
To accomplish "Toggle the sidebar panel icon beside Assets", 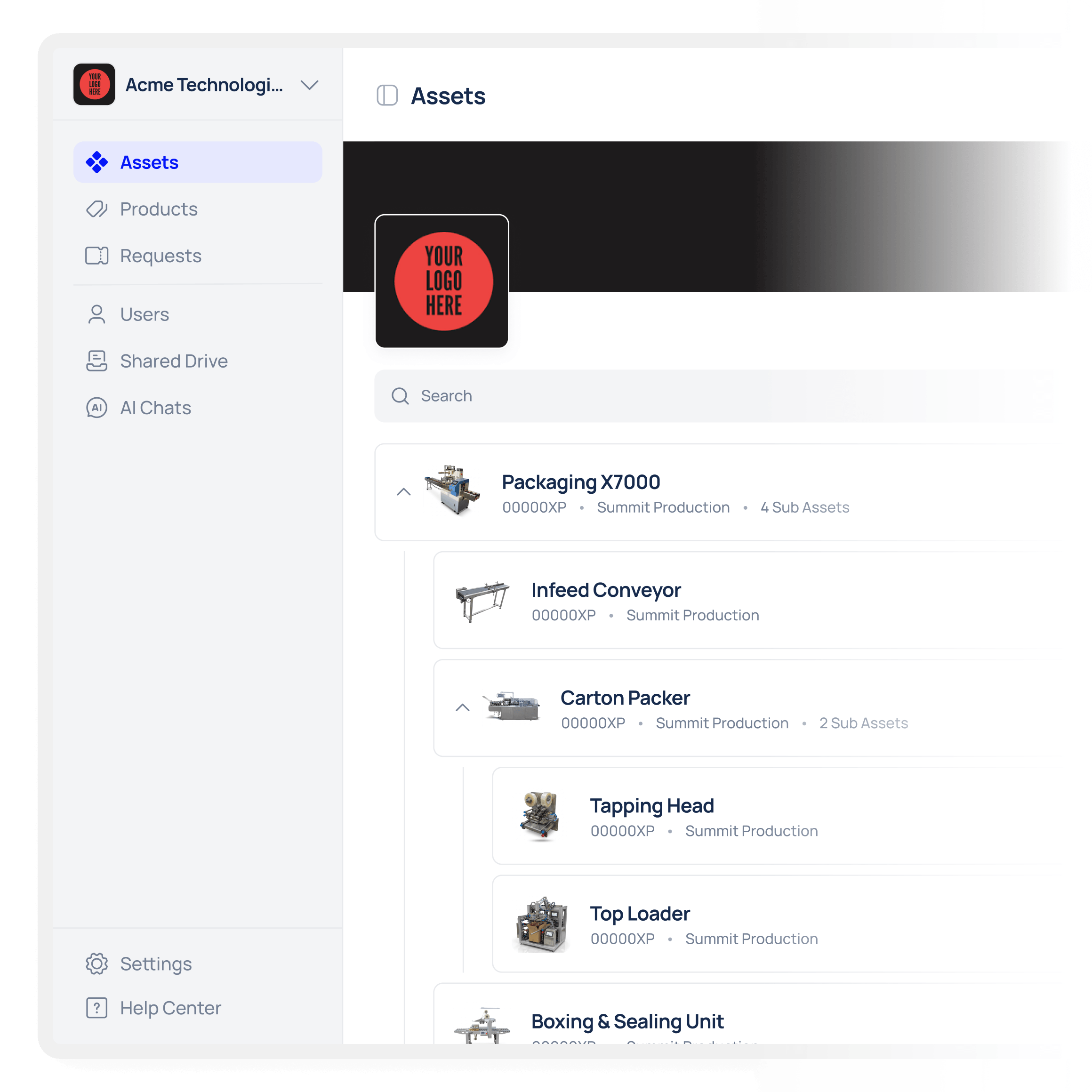I will click(x=387, y=96).
